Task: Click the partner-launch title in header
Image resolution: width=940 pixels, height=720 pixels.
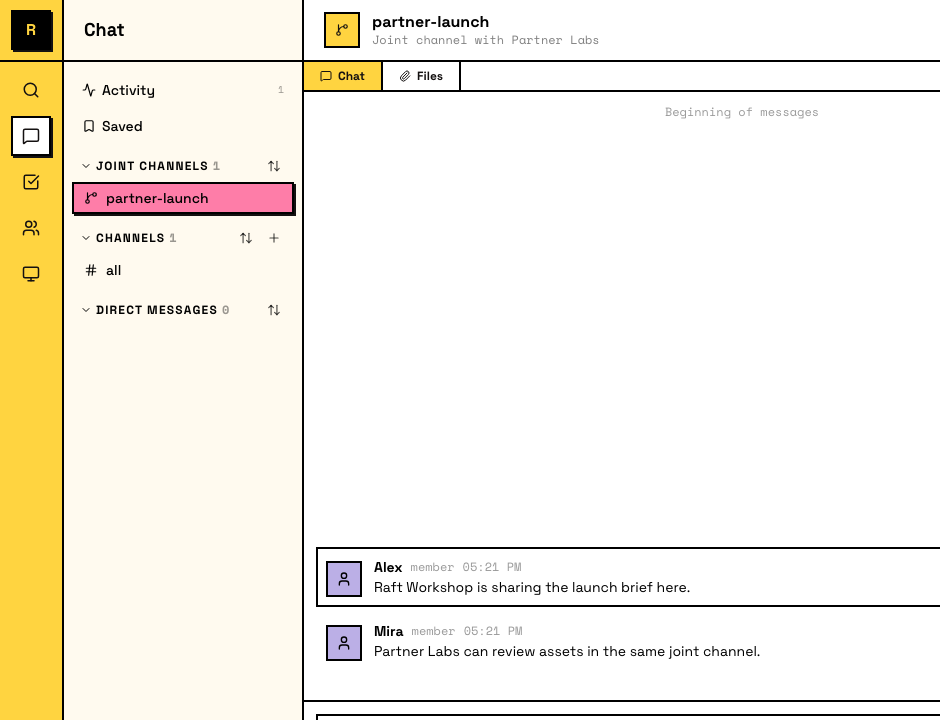Action: [430, 22]
